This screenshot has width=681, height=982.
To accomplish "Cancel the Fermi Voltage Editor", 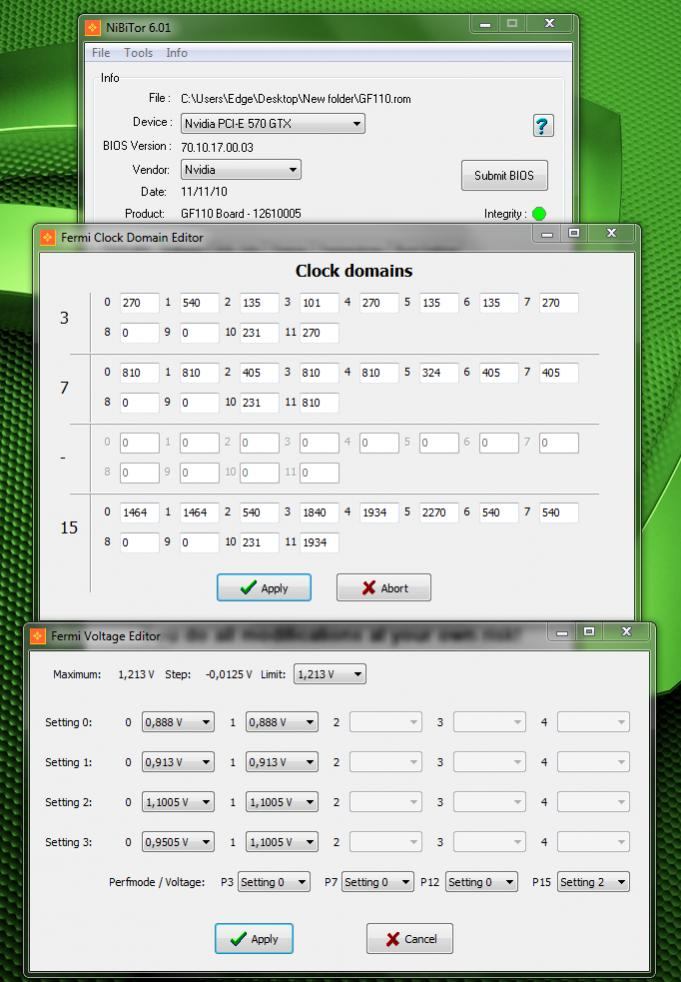I will [410, 939].
